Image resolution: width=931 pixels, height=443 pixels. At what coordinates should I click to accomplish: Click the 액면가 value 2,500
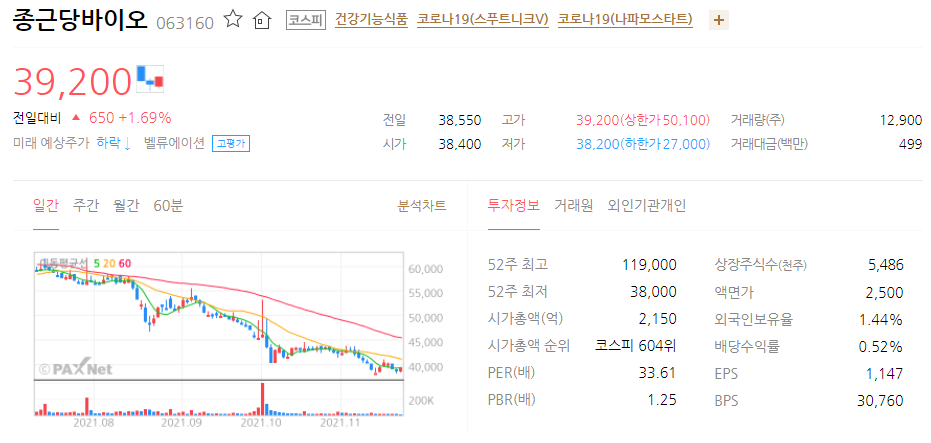coord(885,292)
